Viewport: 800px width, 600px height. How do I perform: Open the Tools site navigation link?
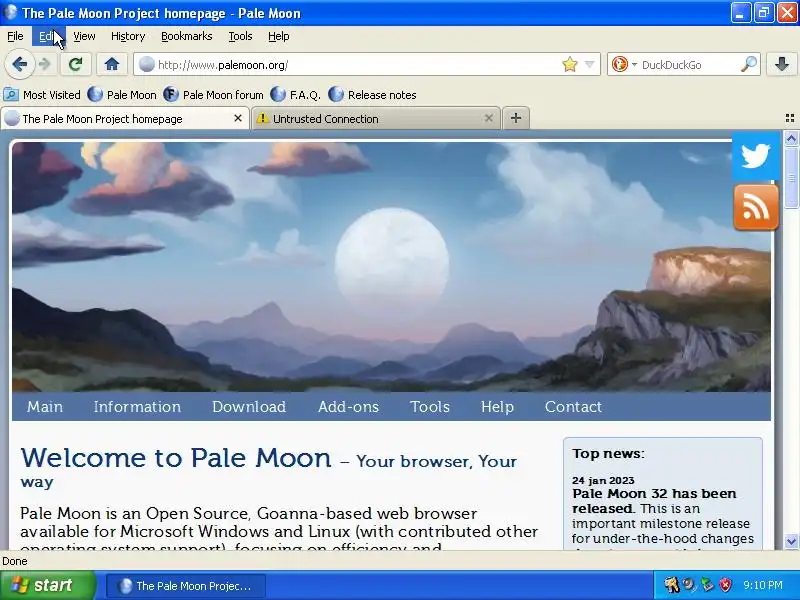coord(430,407)
